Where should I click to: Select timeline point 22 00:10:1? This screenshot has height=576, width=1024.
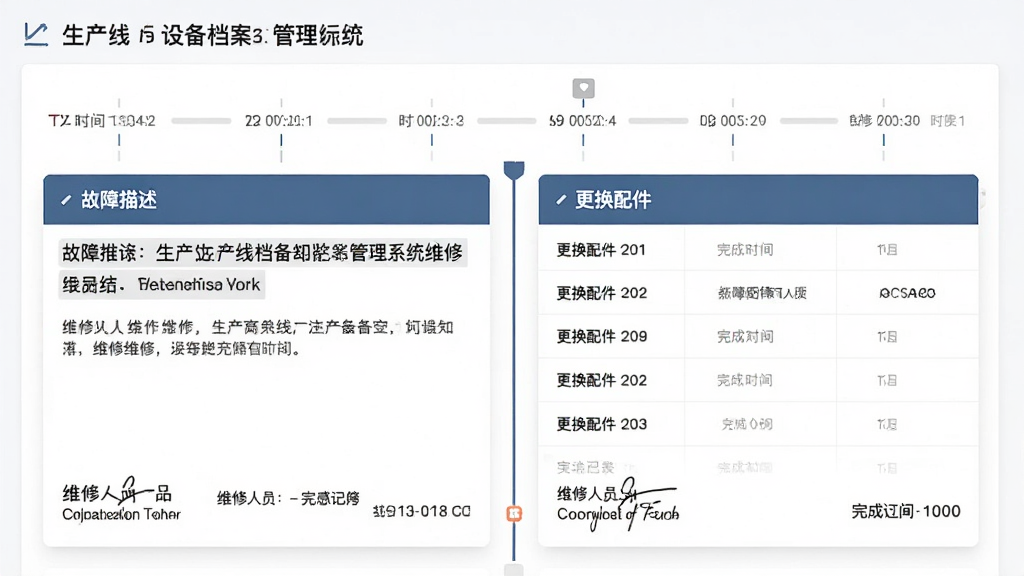[279, 121]
